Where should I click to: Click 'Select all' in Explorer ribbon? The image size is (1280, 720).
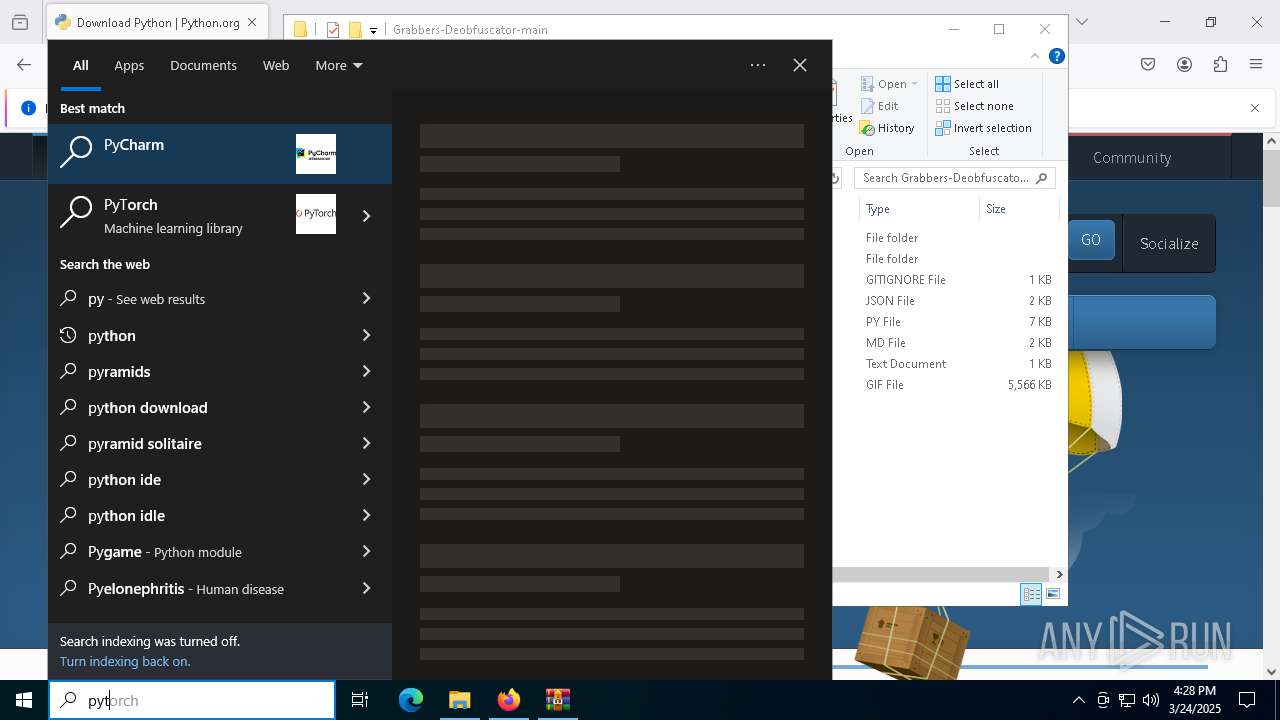(967, 84)
